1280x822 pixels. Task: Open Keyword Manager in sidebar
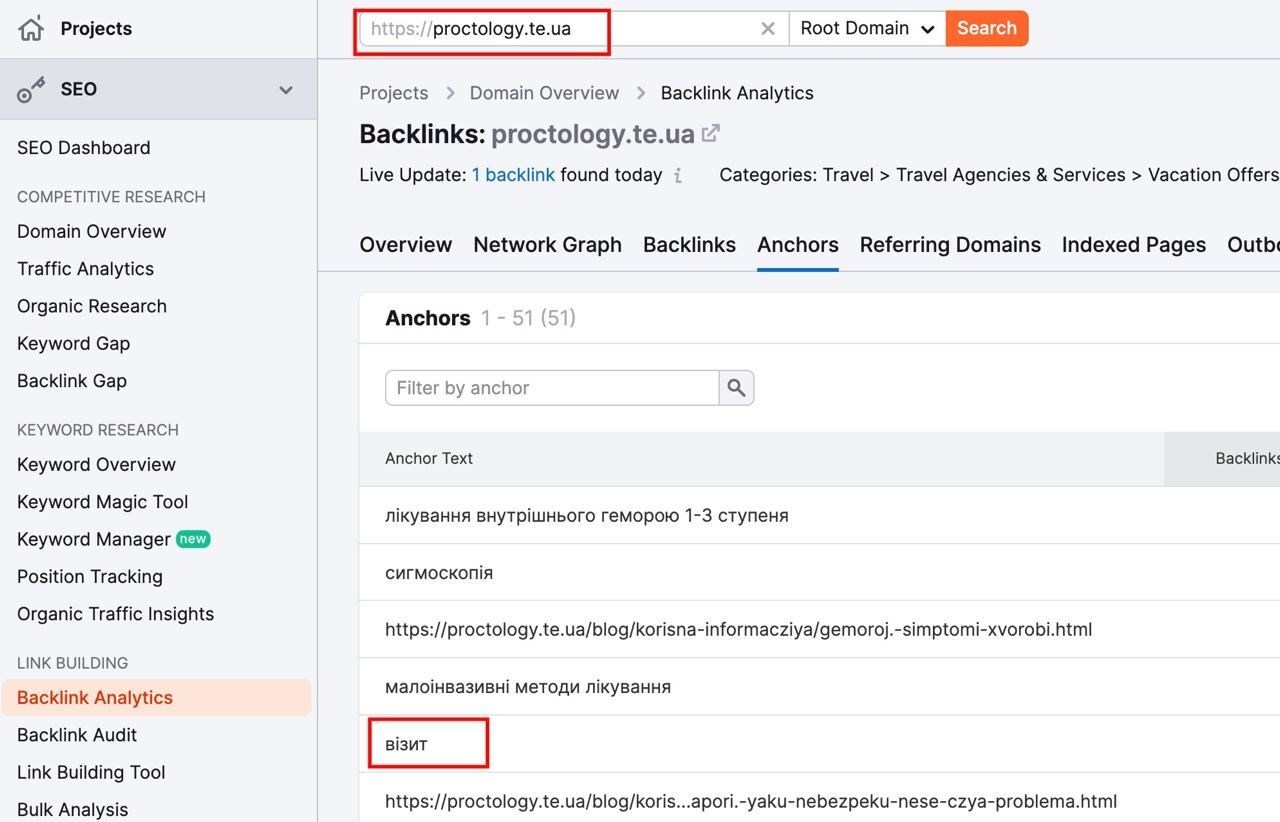[x=94, y=540]
